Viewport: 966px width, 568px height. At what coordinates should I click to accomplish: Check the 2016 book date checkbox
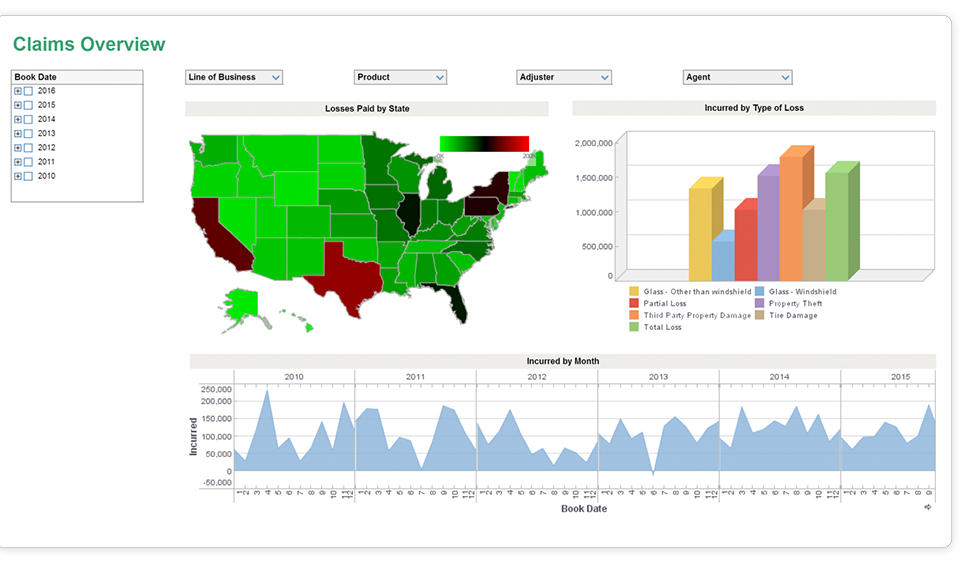tap(28, 91)
